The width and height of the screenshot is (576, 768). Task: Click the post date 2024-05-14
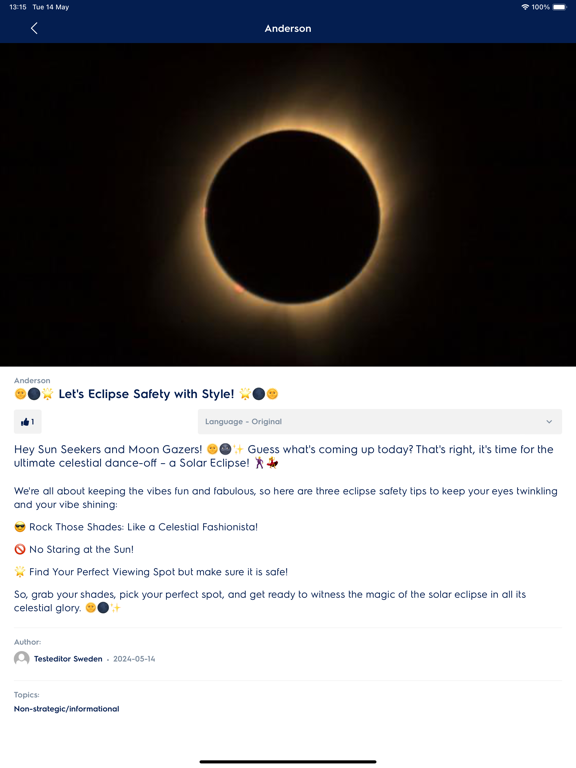coord(134,659)
